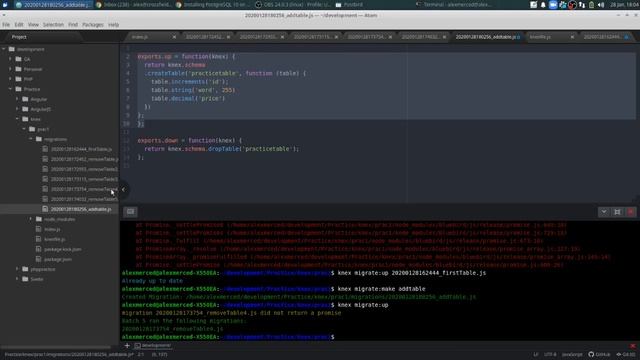The image size is (640, 360).
Task: Expand the phppractice folder
Action: (18, 269)
